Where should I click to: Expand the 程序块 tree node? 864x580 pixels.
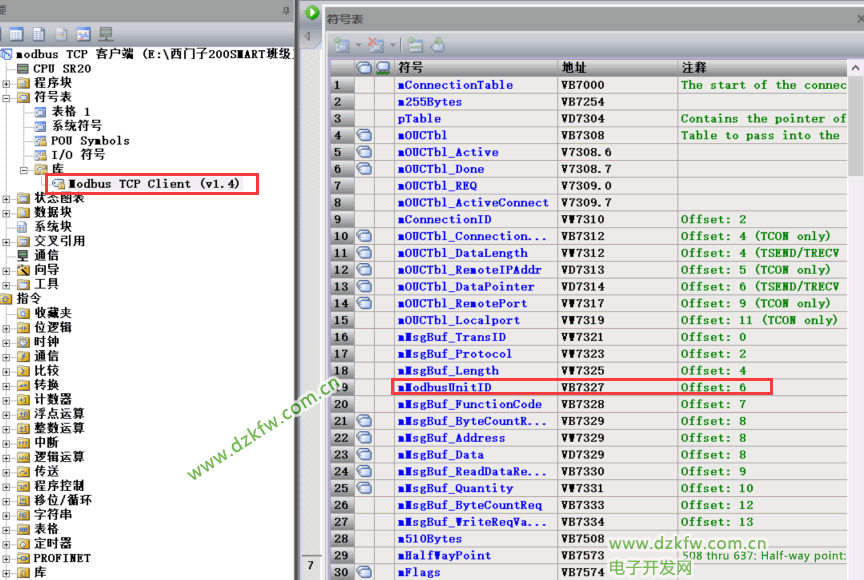pyautogui.click(x=8, y=83)
